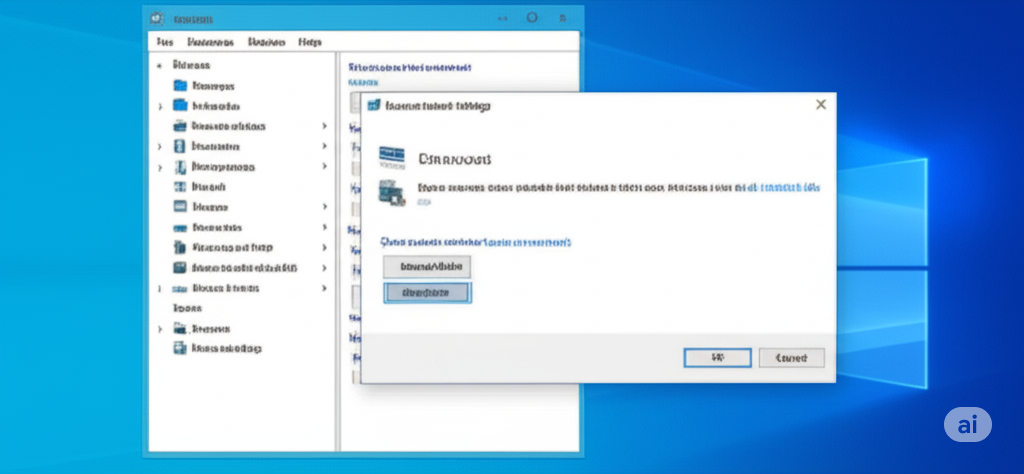Collapse the root node of the back window tree
This screenshot has width=1024, height=474.
(159, 65)
